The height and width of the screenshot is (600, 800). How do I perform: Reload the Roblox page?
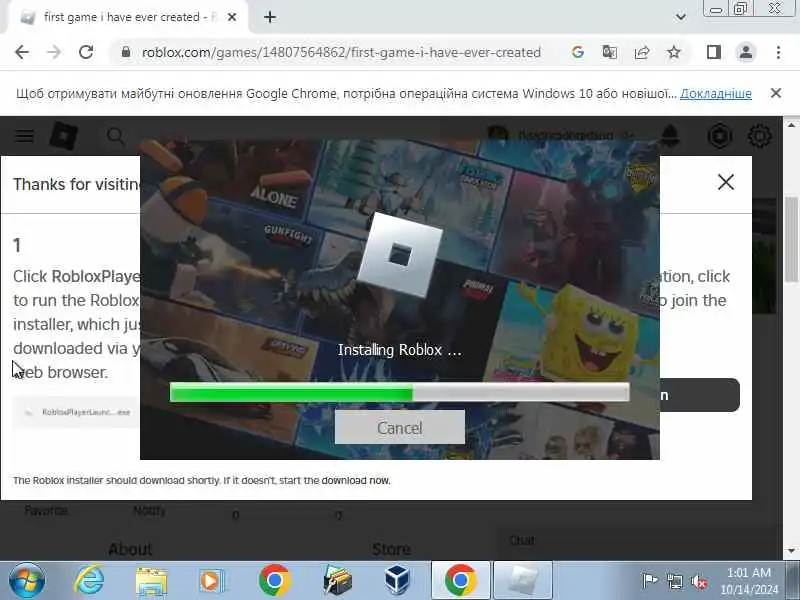86,52
